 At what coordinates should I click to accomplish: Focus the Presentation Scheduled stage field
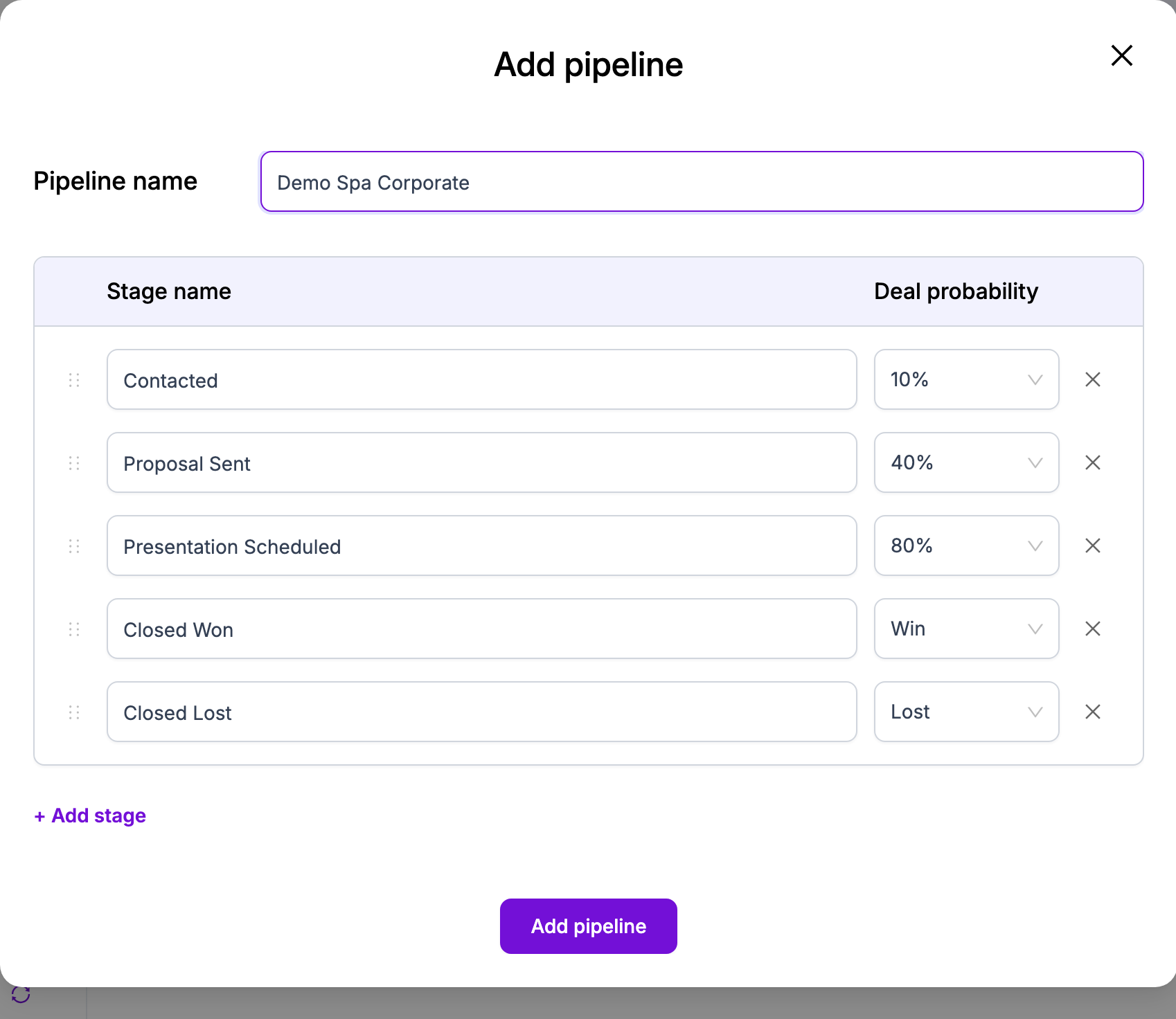click(x=481, y=545)
